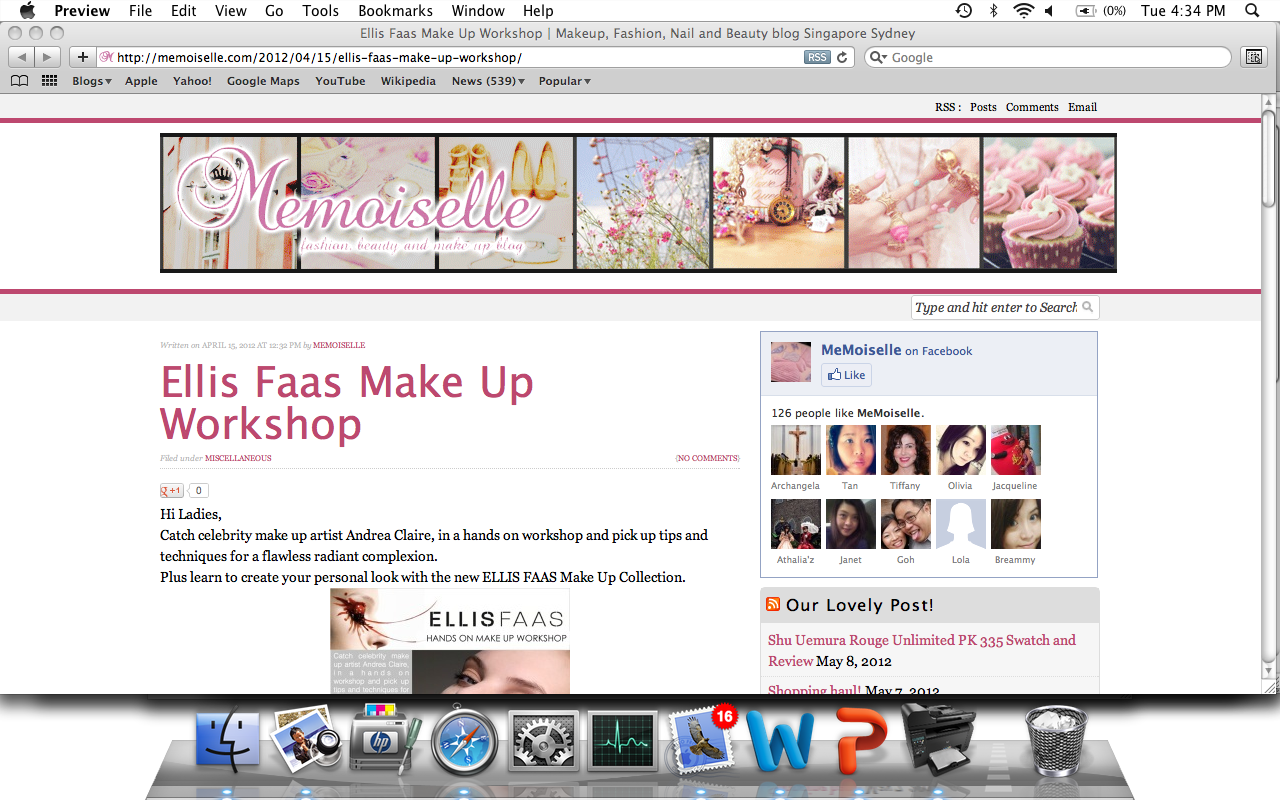Open the RSS Comments link
The width and height of the screenshot is (1280, 800).
click(x=1032, y=107)
